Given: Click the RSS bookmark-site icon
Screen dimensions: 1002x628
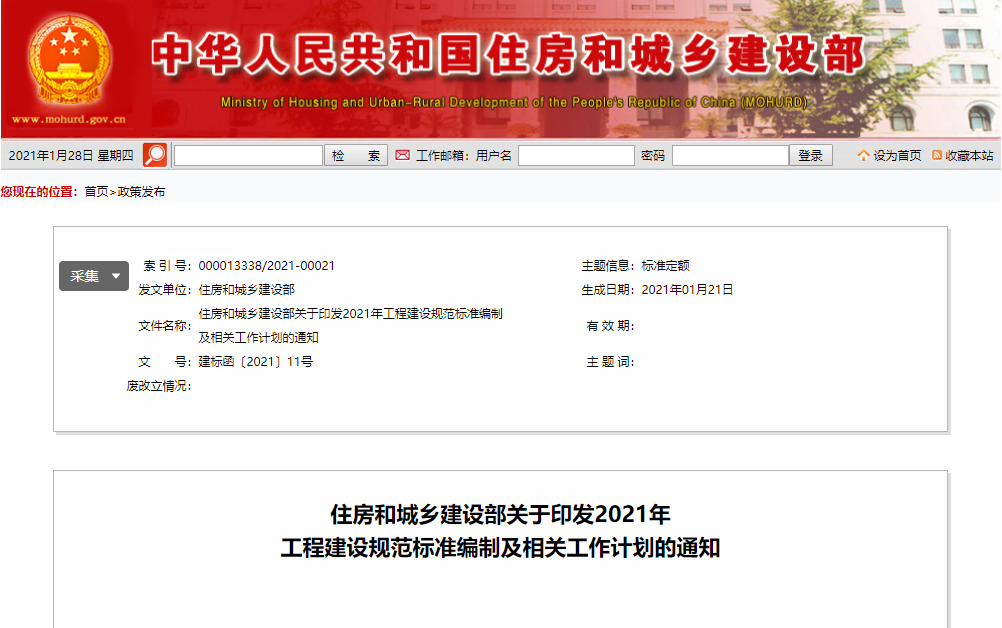Looking at the screenshot, I should 937,155.
